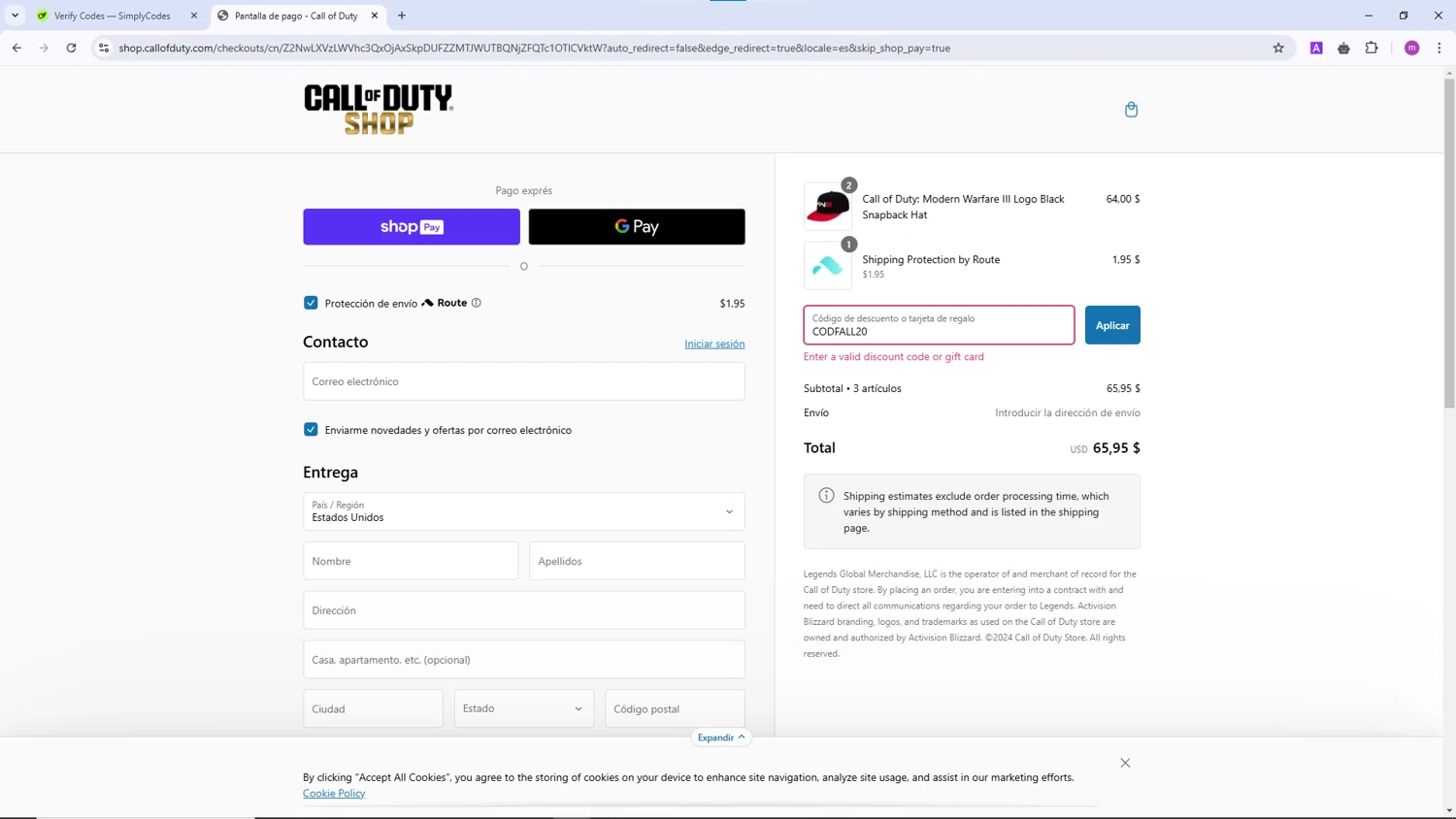Click the Expandir chevron button

pos(721,737)
